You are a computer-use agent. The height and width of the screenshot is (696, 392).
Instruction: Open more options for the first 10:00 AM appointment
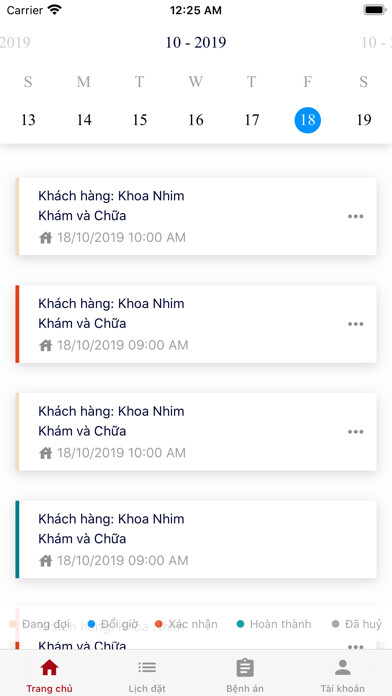point(356,217)
